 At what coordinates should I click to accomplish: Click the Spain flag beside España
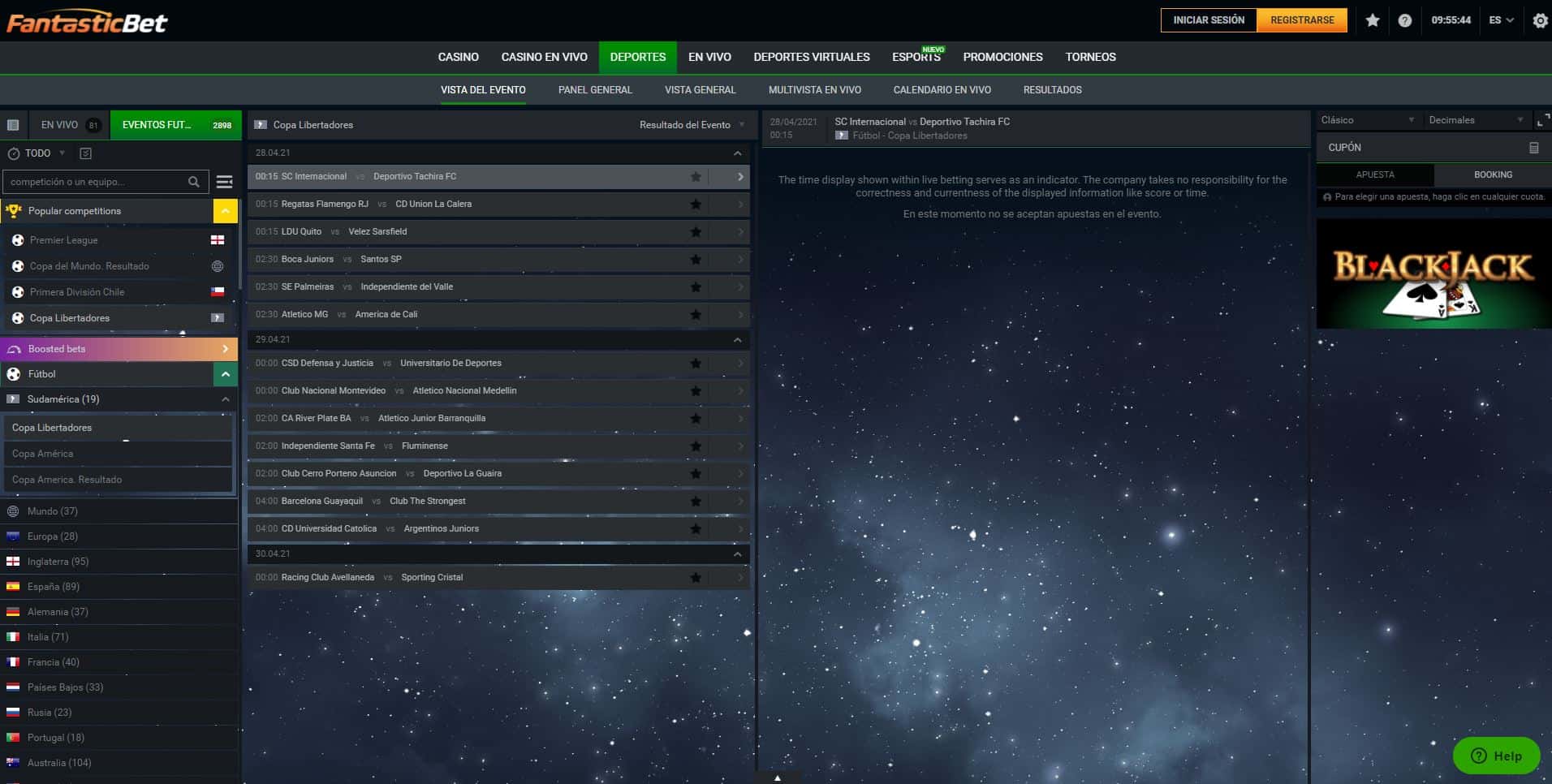[13, 587]
